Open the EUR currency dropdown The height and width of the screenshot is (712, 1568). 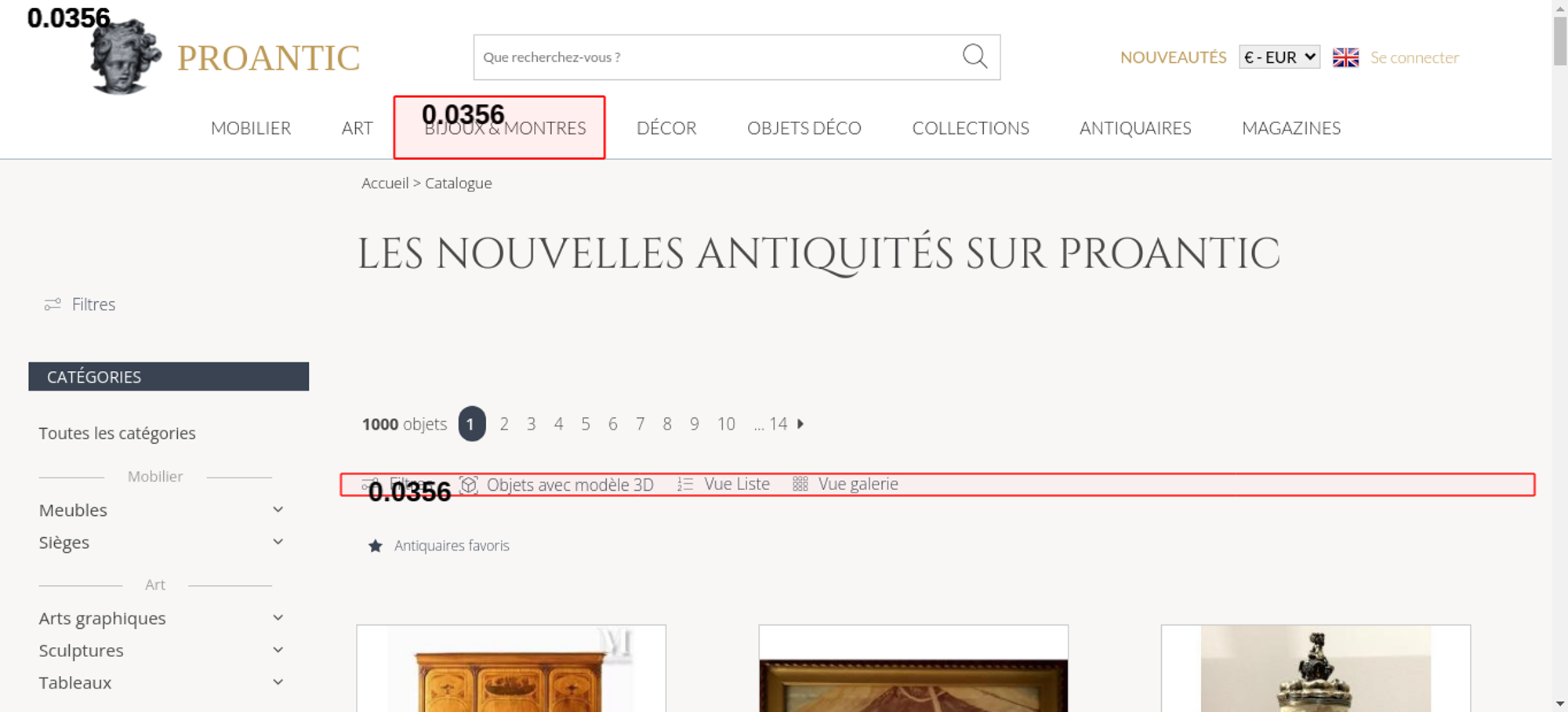(x=1279, y=57)
